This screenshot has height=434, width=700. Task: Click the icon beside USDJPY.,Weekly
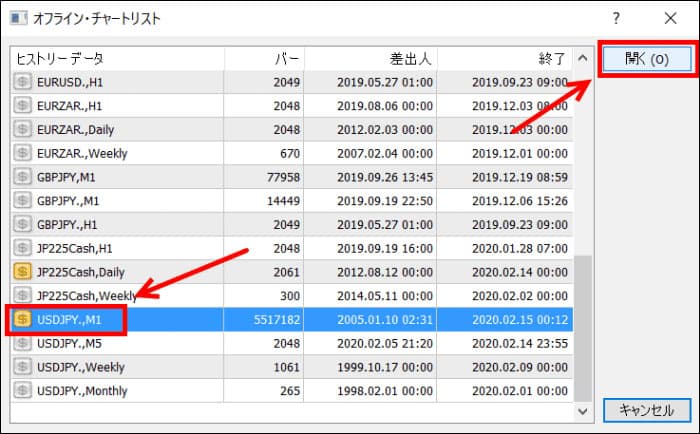pyautogui.click(x=23, y=366)
